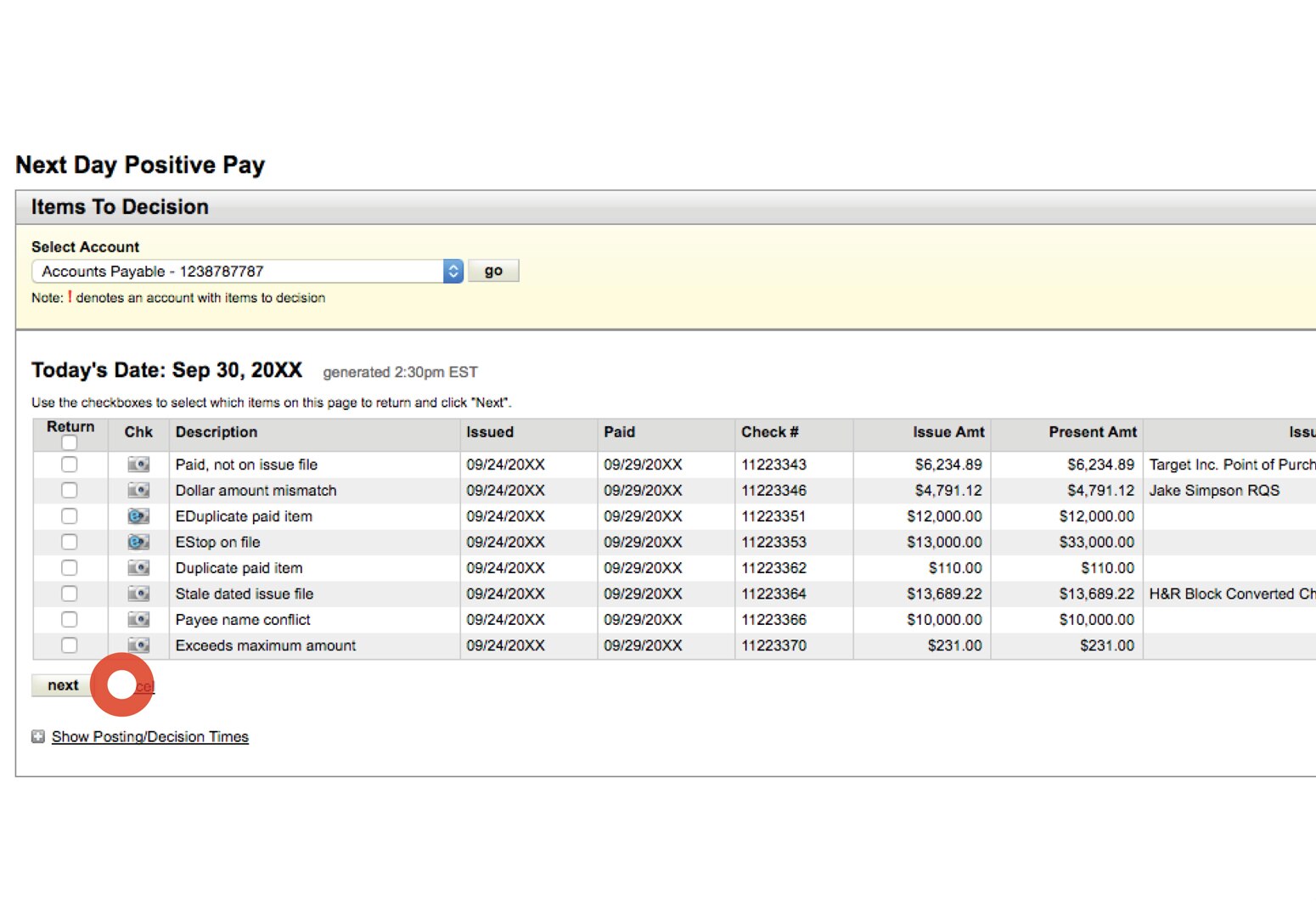Toggle the select-all Return checkbox in header
This screenshot has height=923, width=1316.
click(x=69, y=443)
